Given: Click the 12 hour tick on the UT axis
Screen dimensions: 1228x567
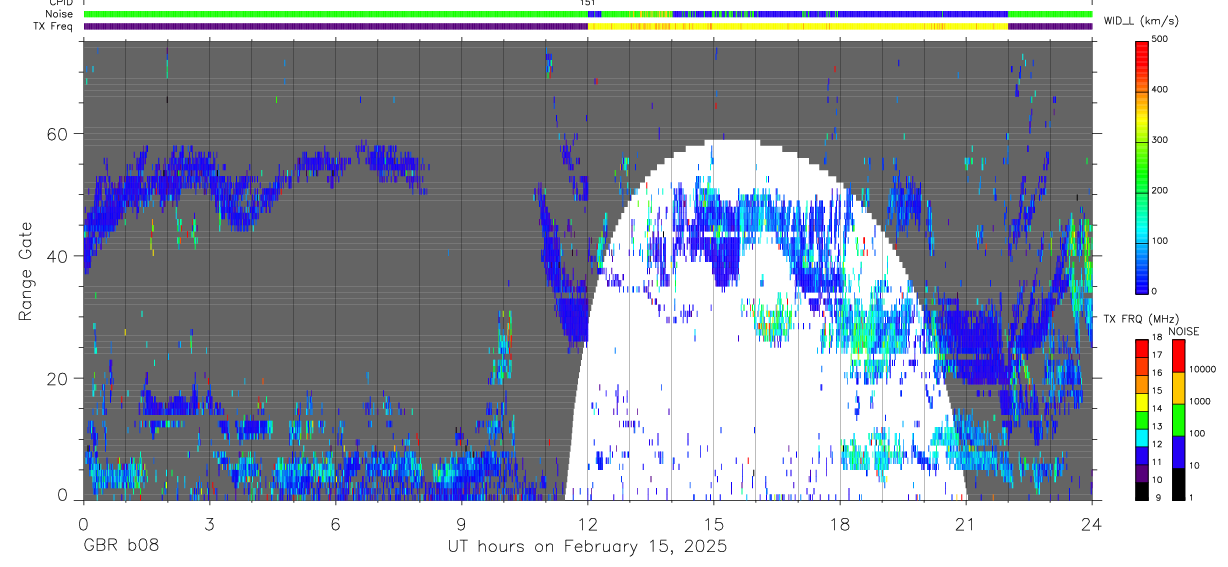Looking at the screenshot, I should 588,522.
